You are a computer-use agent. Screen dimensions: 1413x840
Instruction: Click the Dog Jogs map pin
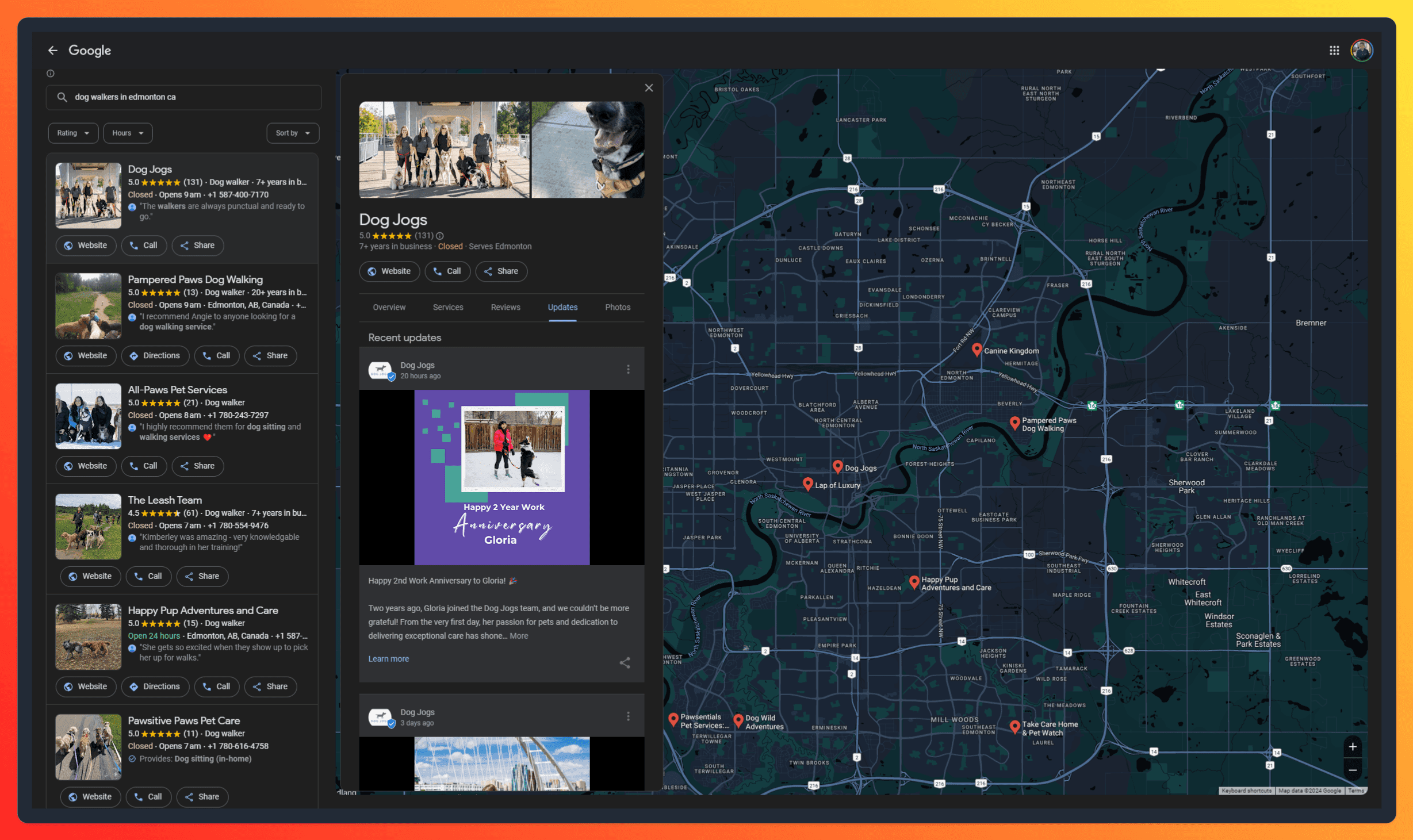tap(838, 466)
